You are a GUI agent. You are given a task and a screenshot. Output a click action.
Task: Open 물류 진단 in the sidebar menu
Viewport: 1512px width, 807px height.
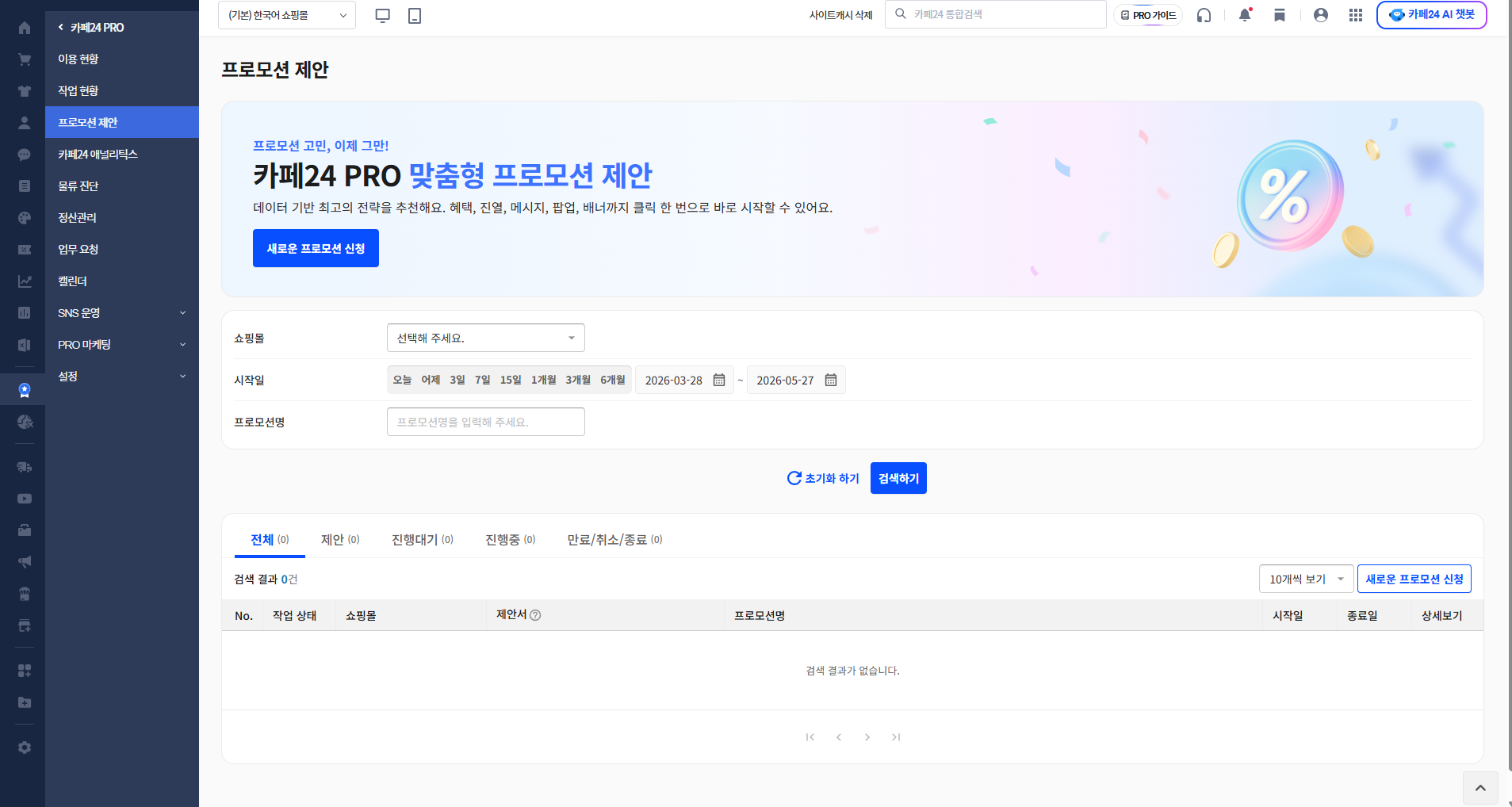[122, 186]
